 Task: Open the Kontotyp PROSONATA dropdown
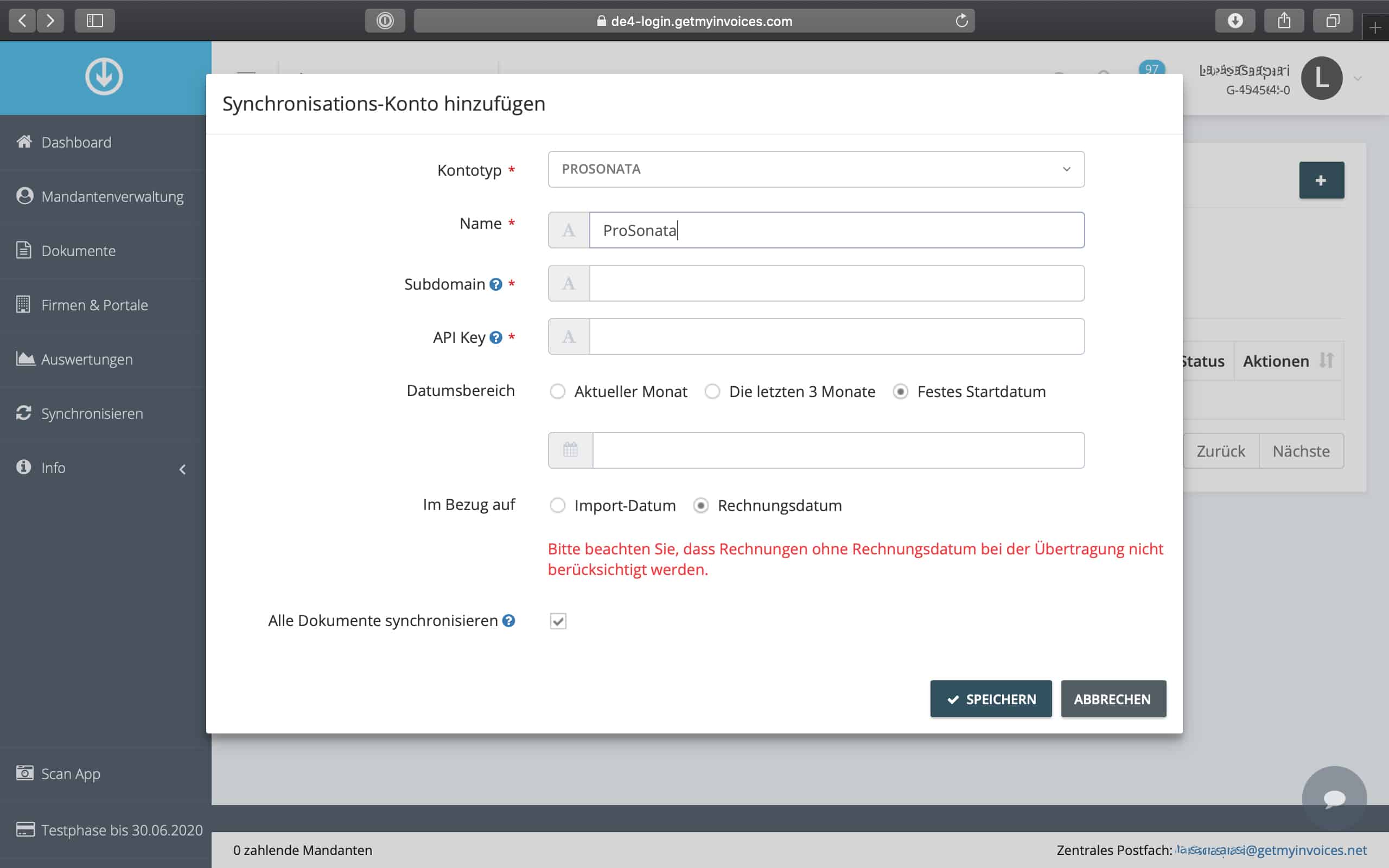[816, 169]
